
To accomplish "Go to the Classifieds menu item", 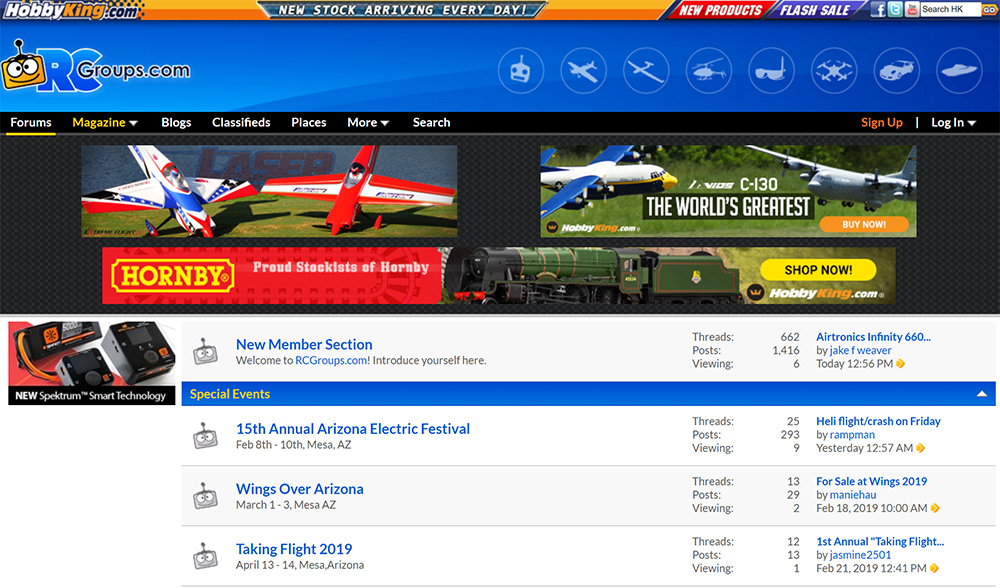I will (241, 122).
